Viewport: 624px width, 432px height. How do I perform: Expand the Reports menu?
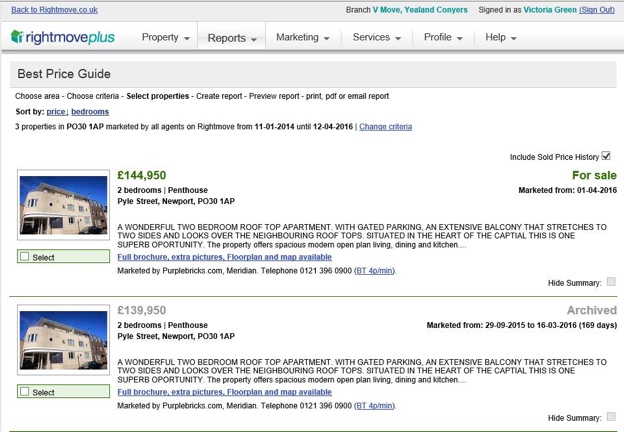[x=232, y=38]
